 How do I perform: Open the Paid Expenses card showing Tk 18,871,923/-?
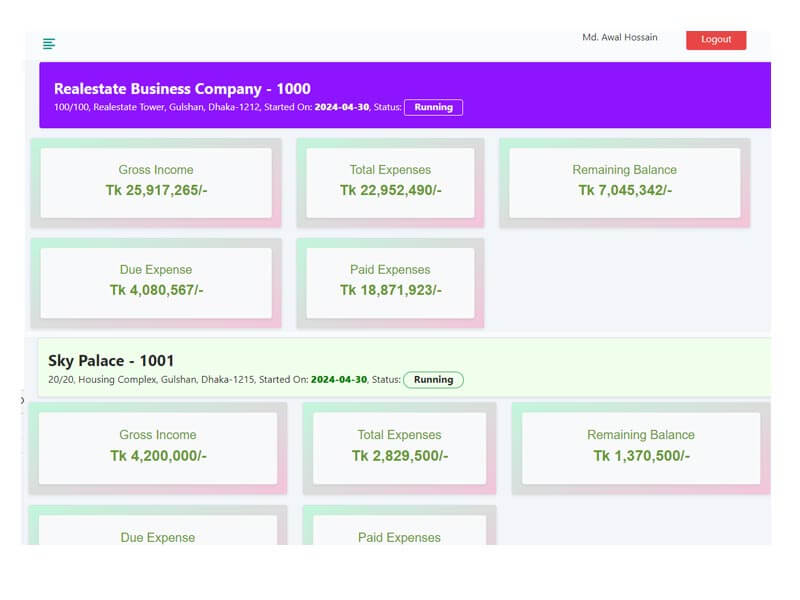pyautogui.click(x=390, y=282)
